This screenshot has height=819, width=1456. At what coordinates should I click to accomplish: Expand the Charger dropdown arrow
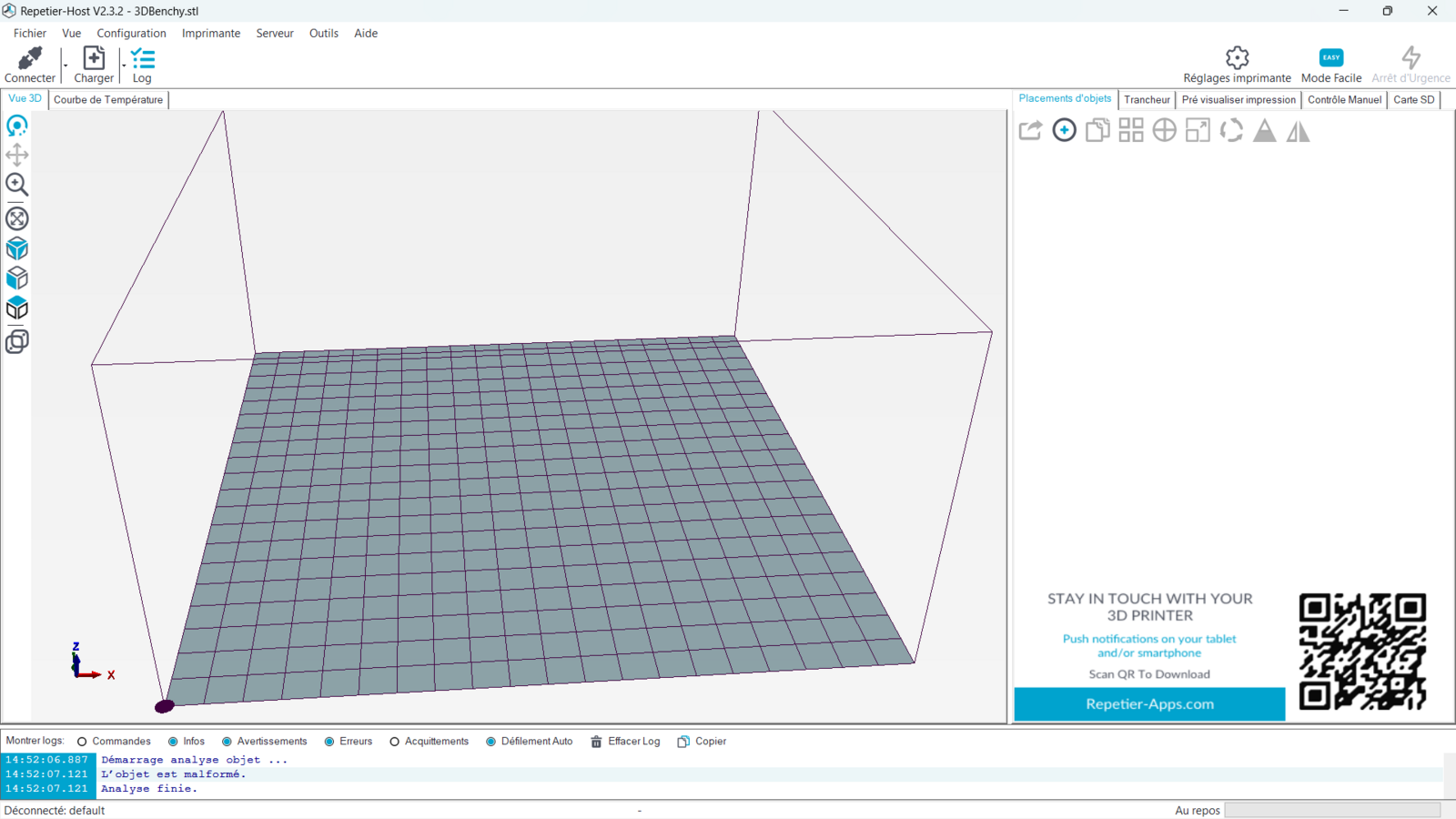(124, 66)
